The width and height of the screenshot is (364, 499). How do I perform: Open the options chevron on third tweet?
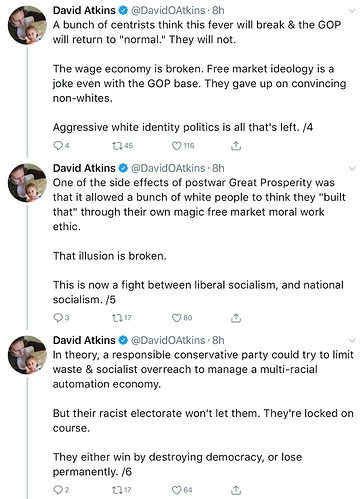pos(352,340)
